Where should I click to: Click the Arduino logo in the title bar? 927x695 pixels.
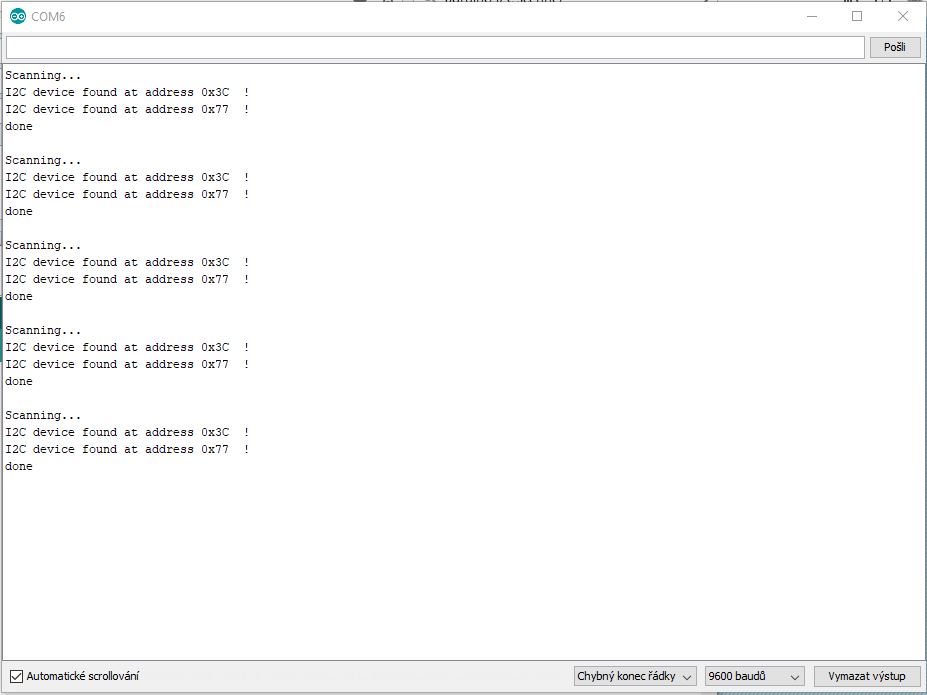click(x=17, y=17)
